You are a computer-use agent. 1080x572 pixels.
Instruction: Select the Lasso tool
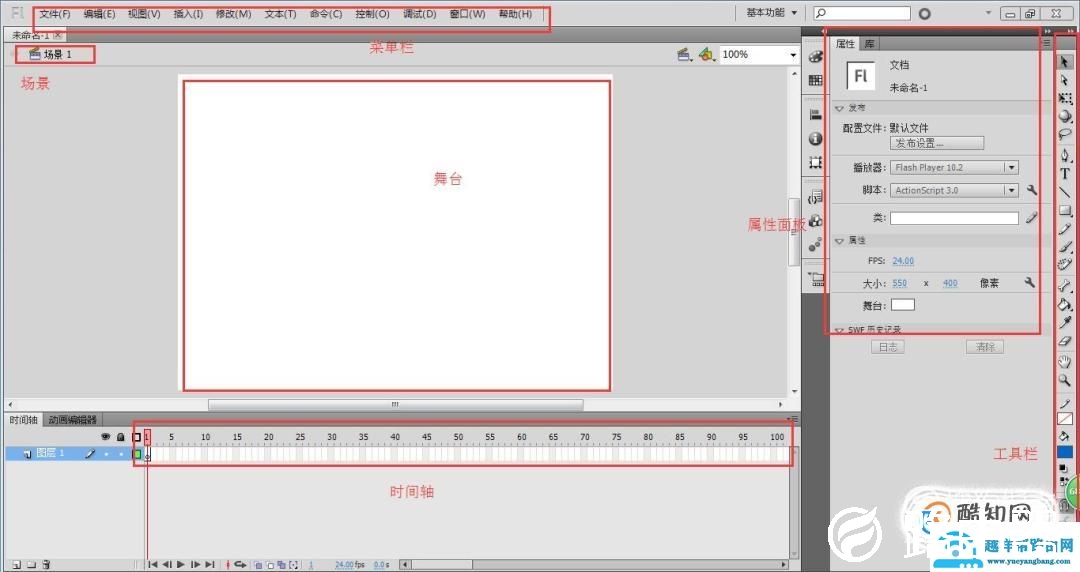(x=1065, y=134)
